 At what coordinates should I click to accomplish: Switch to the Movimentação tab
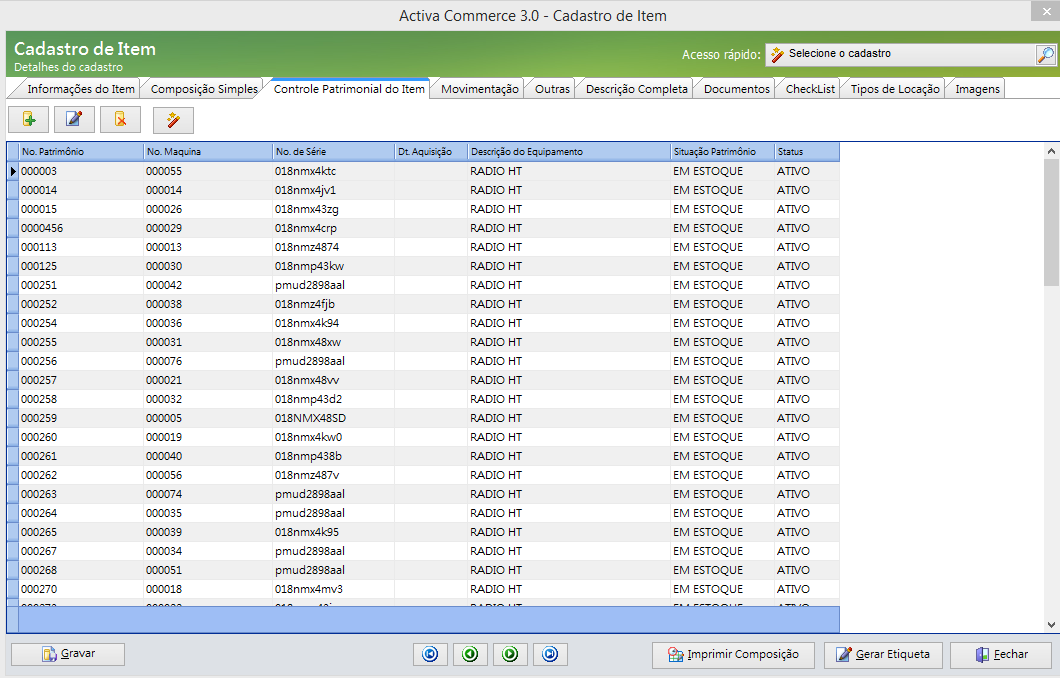pos(480,89)
